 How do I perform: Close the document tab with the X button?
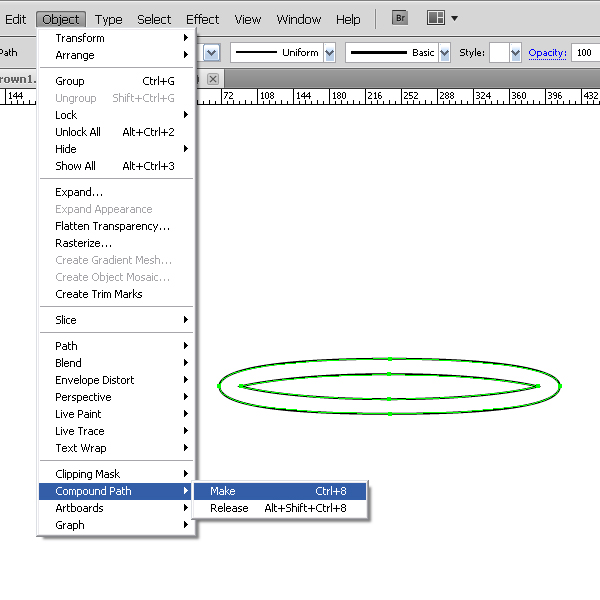point(213,79)
